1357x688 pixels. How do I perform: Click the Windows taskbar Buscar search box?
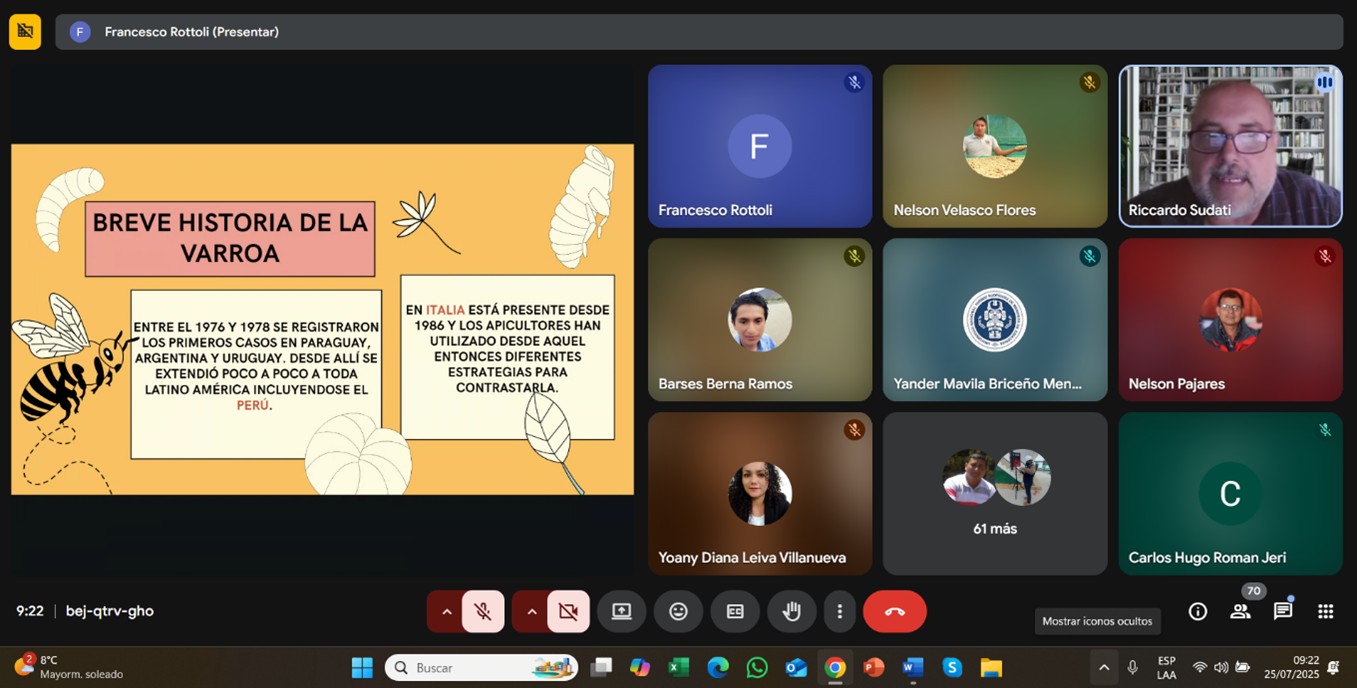(x=481, y=668)
